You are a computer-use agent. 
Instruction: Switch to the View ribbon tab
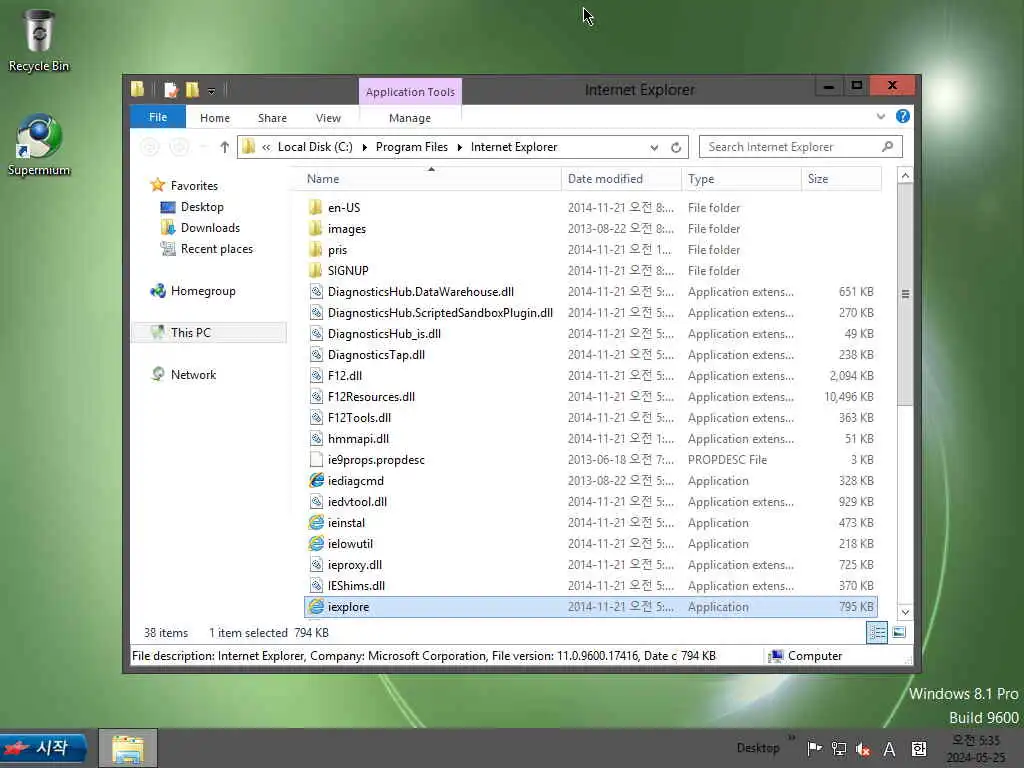tap(328, 118)
